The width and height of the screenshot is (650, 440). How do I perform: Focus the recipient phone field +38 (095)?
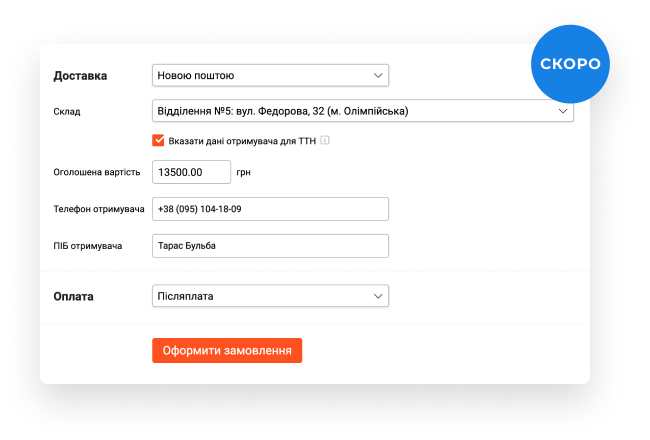coord(270,209)
